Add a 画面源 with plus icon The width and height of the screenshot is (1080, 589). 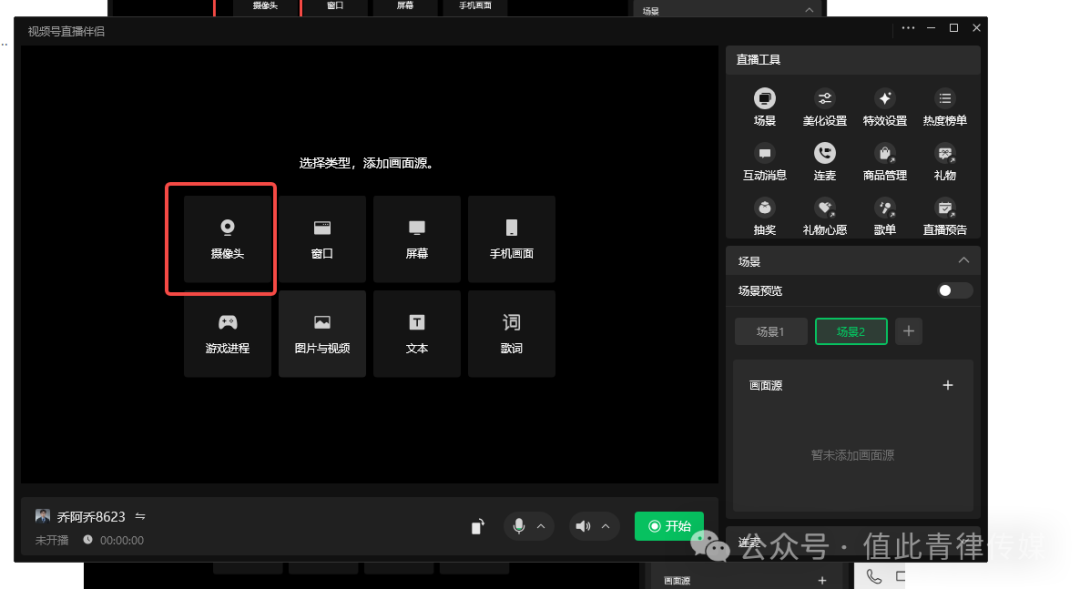click(948, 385)
